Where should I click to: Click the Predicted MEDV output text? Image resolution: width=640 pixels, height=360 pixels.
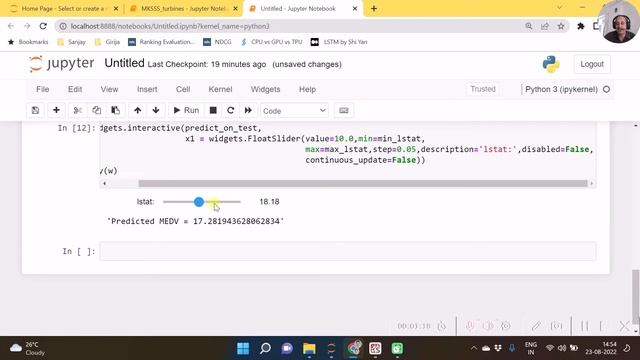click(196, 221)
